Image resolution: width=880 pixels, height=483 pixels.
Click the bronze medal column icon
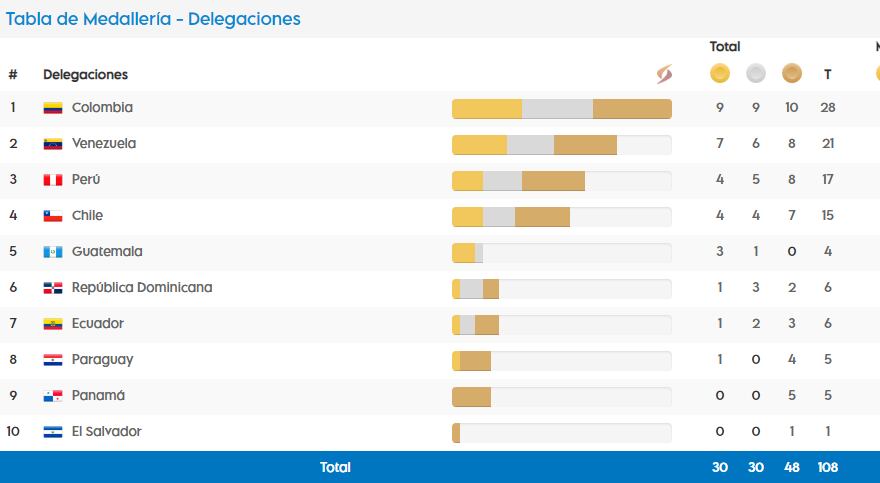click(792, 73)
